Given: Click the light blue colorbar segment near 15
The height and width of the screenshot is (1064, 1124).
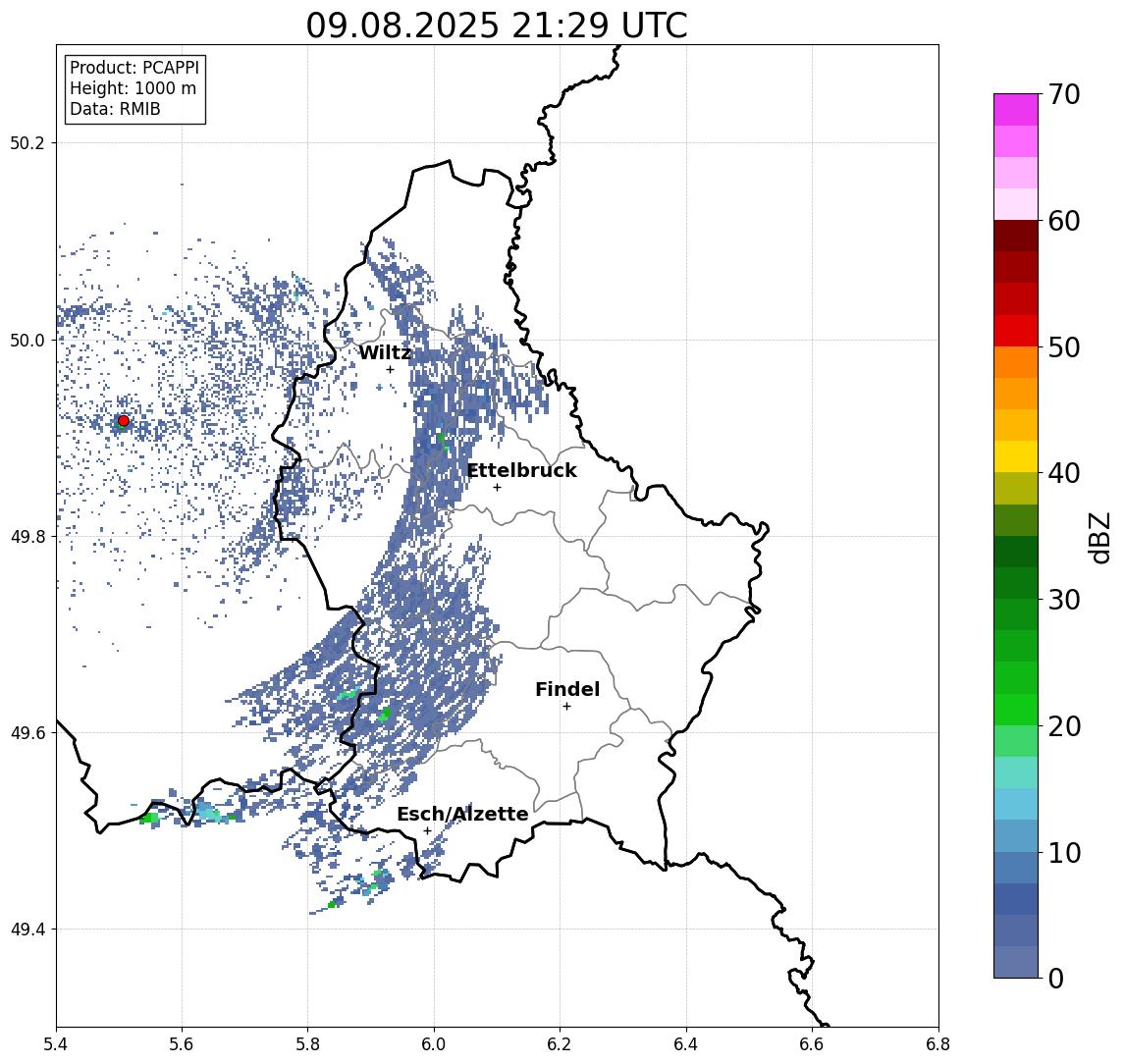Looking at the screenshot, I should [1016, 804].
